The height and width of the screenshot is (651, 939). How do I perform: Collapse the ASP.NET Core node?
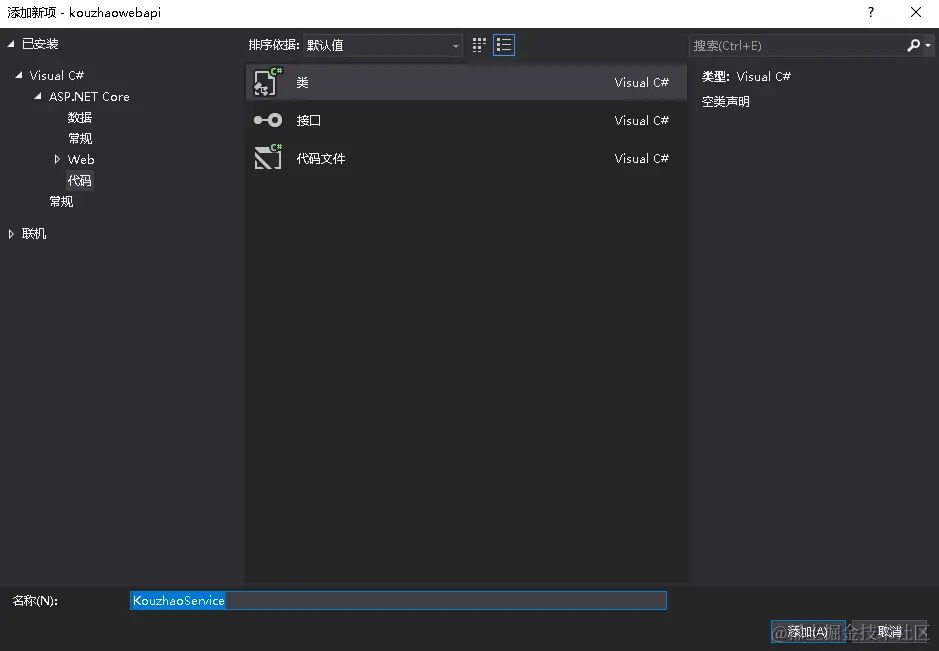pyautogui.click(x=38, y=96)
